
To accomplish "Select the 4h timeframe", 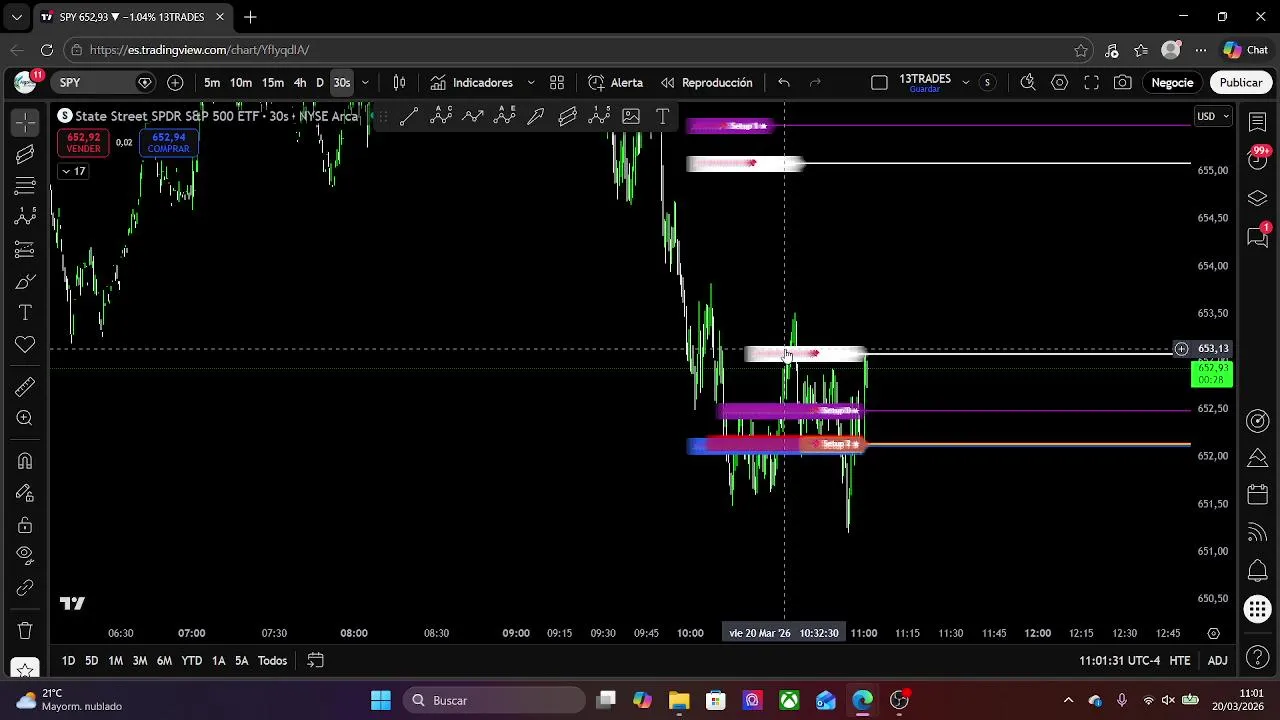I will pos(300,83).
